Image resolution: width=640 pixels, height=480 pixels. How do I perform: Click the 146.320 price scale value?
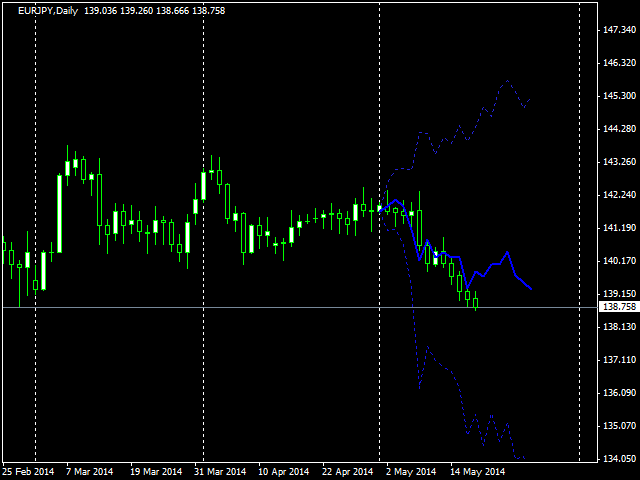(619, 63)
